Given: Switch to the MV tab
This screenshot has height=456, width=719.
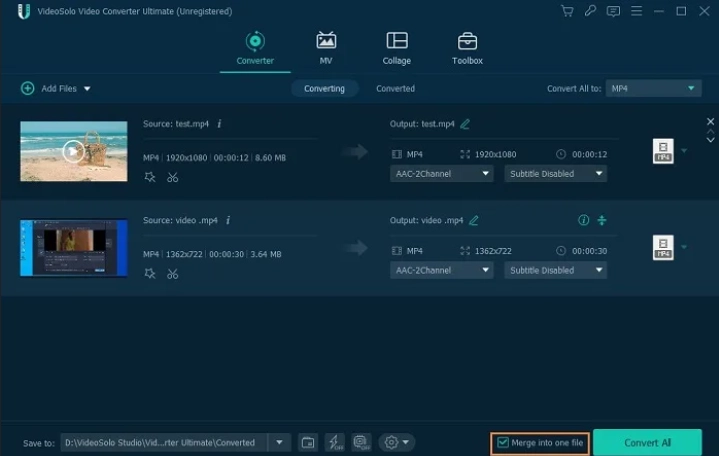Looking at the screenshot, I should [x=326, y=48].
